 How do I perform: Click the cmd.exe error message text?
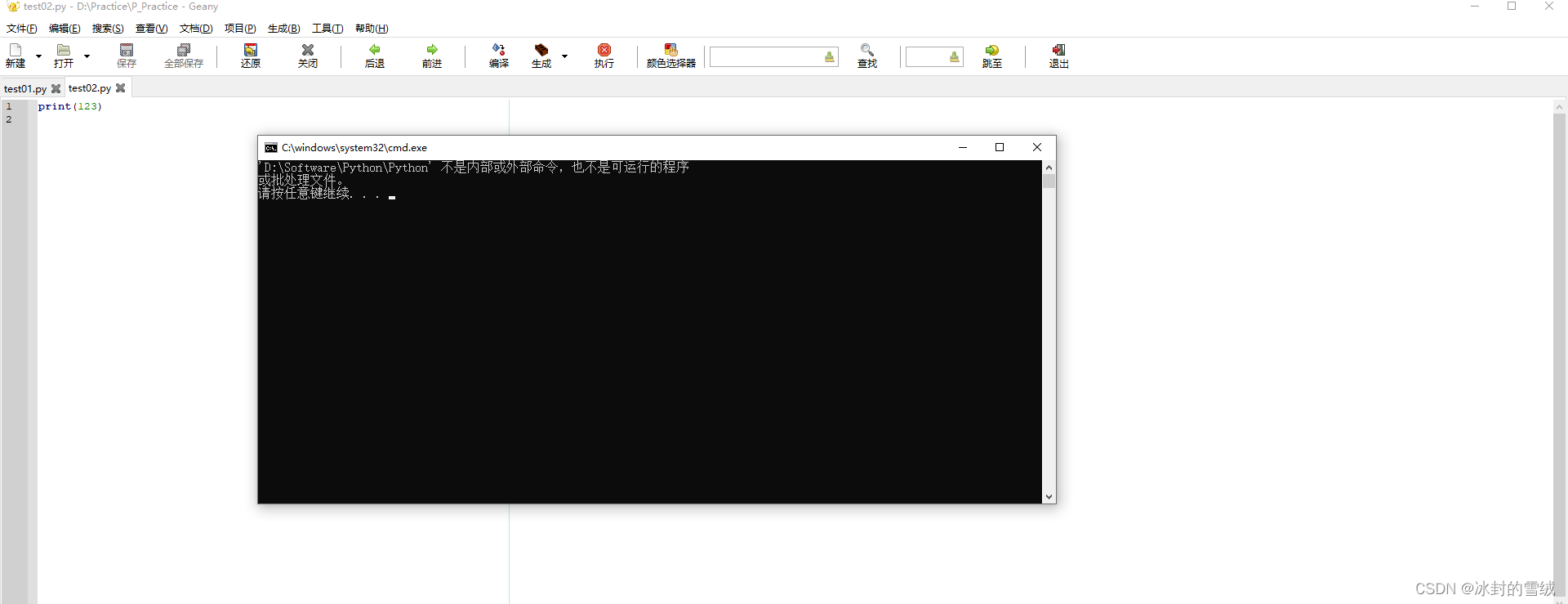(x=474, y=173)
